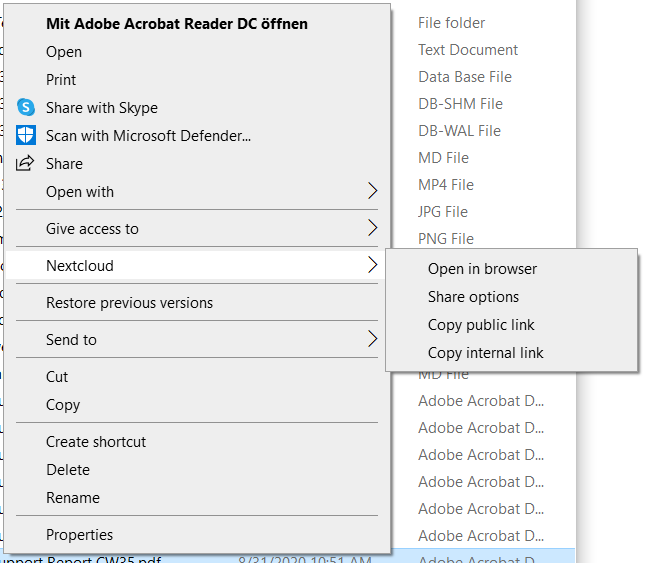The height and width of the screenshot is (563, 658).
Task: Click the Nextcloud submenu arrow
Action: (372, 266)
